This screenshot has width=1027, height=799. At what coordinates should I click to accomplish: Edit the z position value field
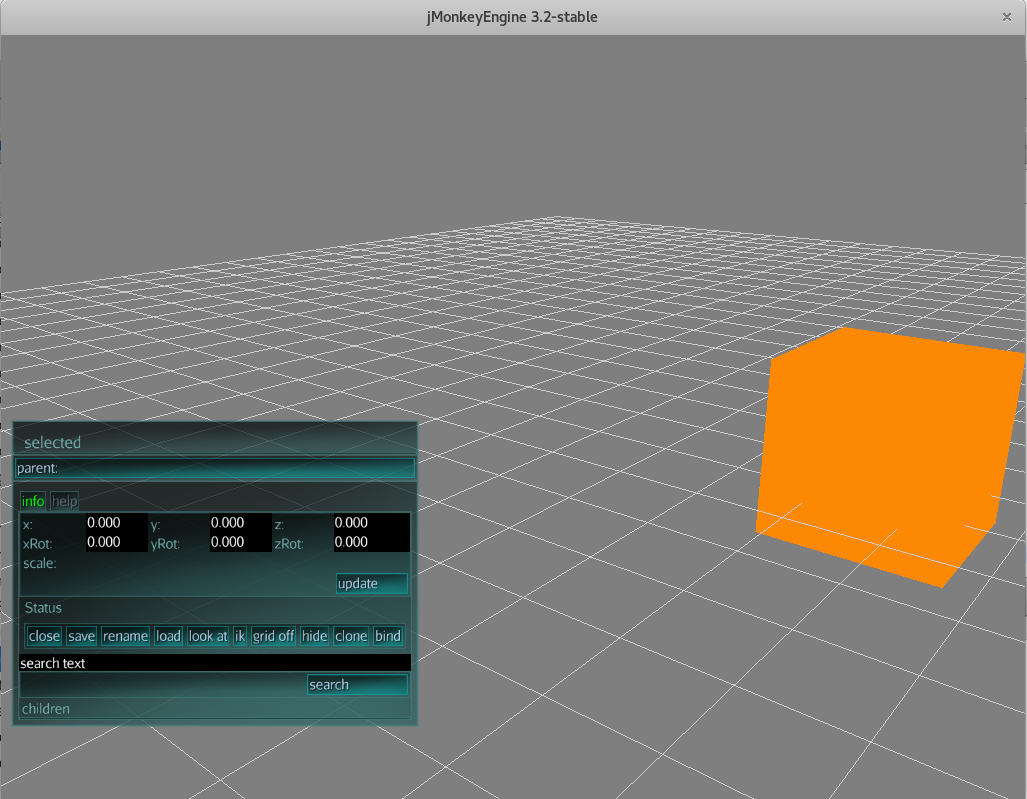pos(371,523)
